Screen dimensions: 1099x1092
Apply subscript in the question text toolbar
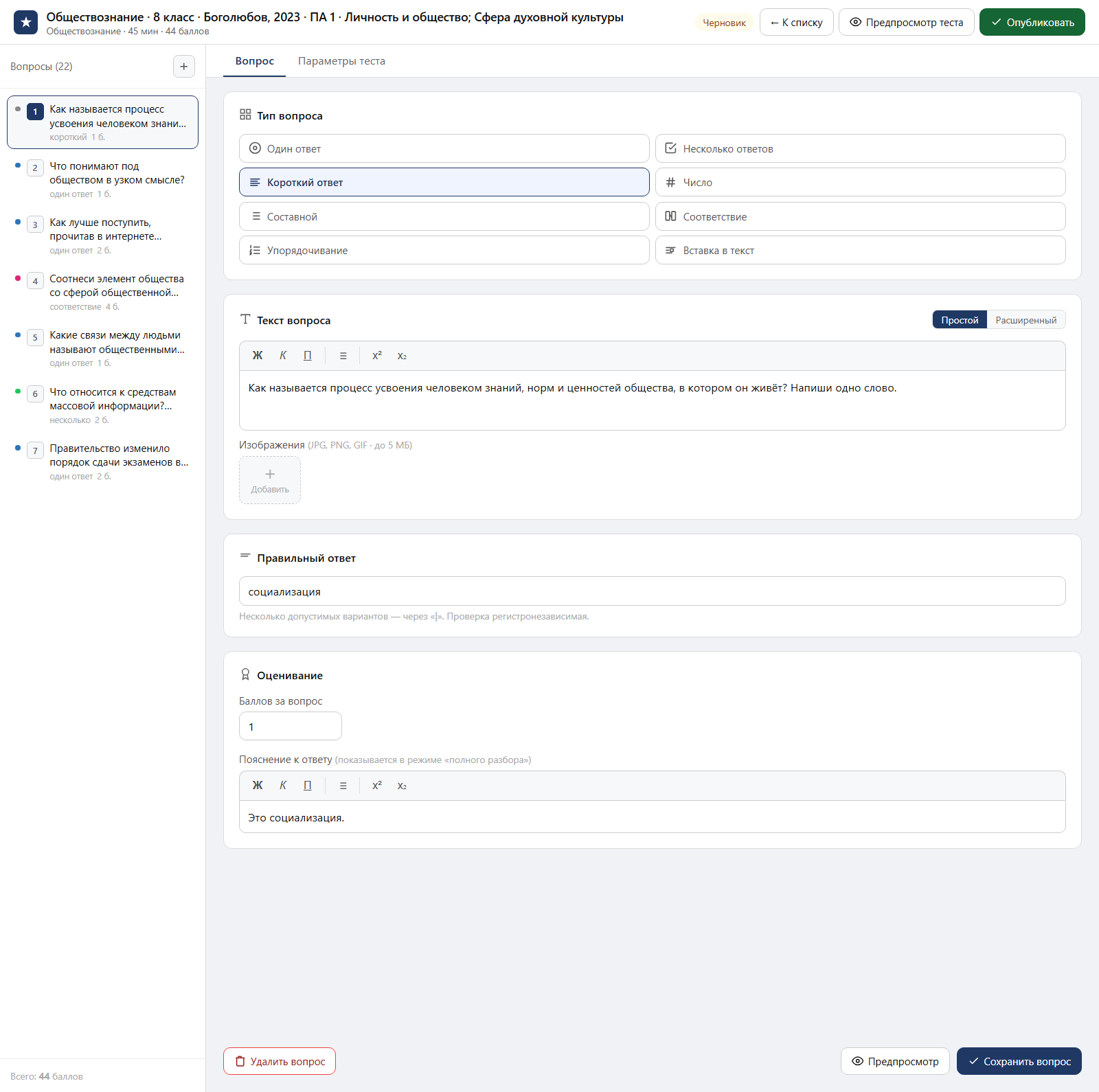402,356
